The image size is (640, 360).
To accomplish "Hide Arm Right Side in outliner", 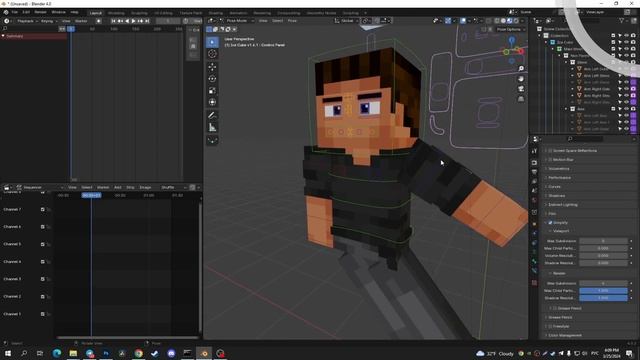I will pyautogui.click(x=627, y=89).
